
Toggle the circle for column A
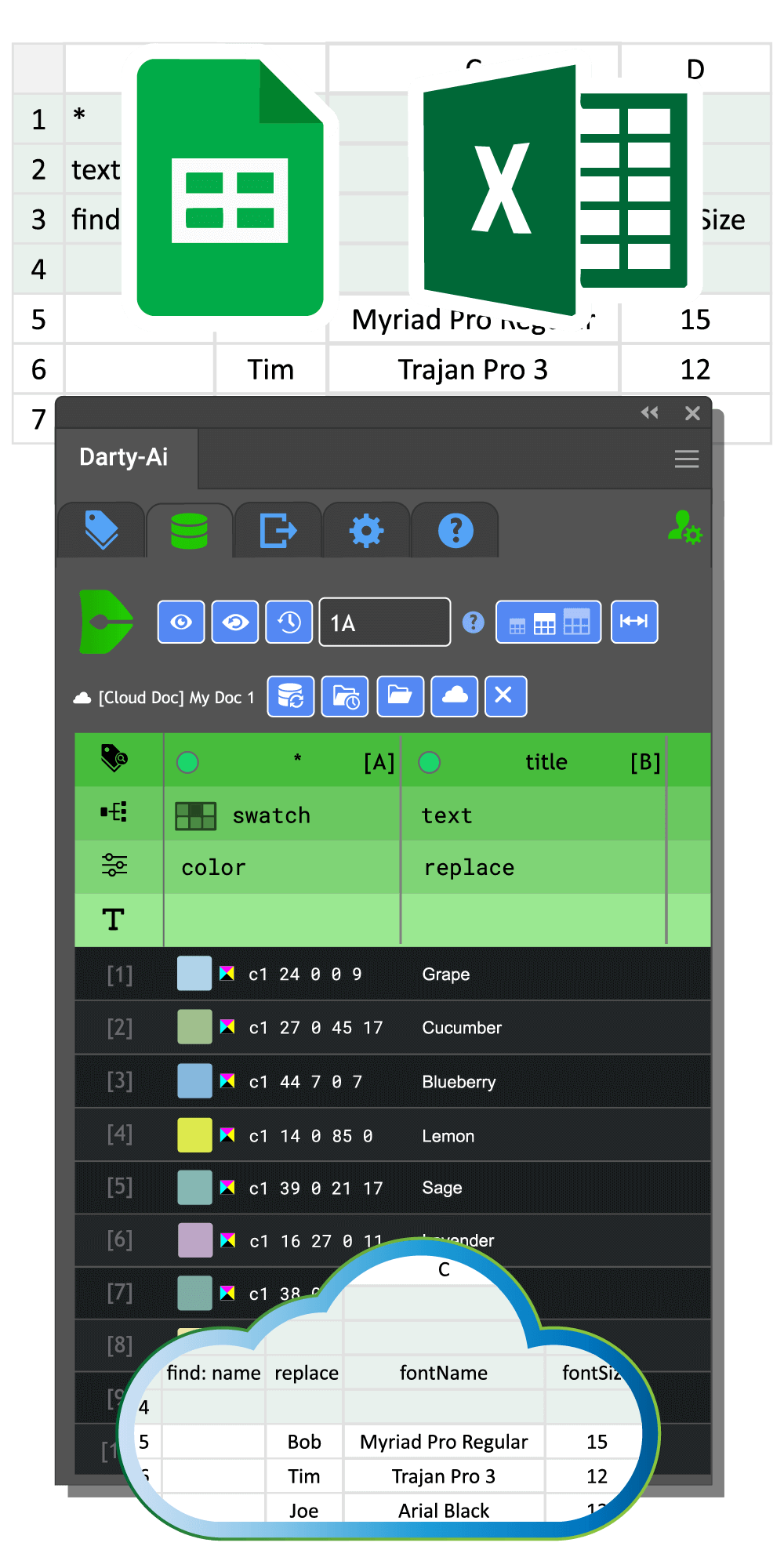pos(187,762)
